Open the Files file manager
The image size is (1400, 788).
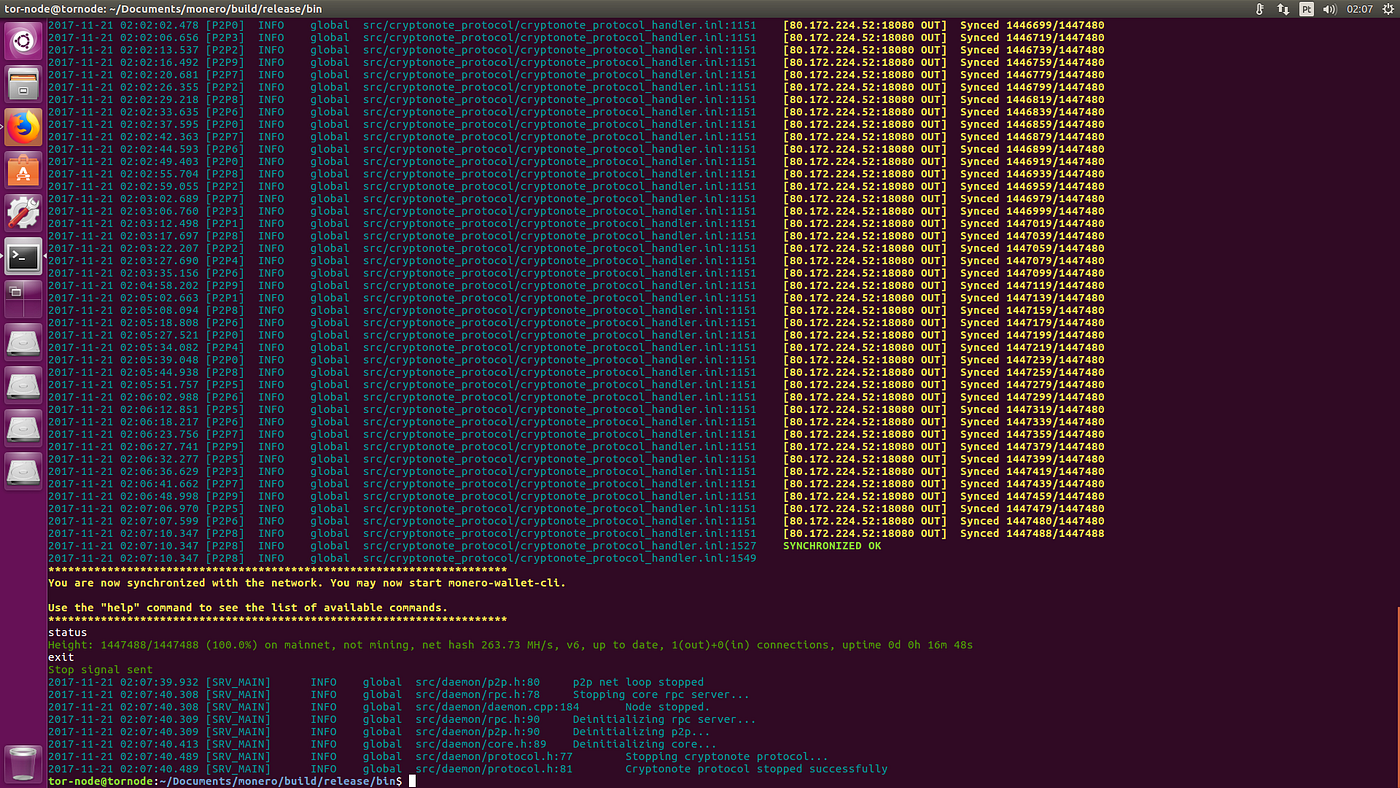[x=22, y=84]
